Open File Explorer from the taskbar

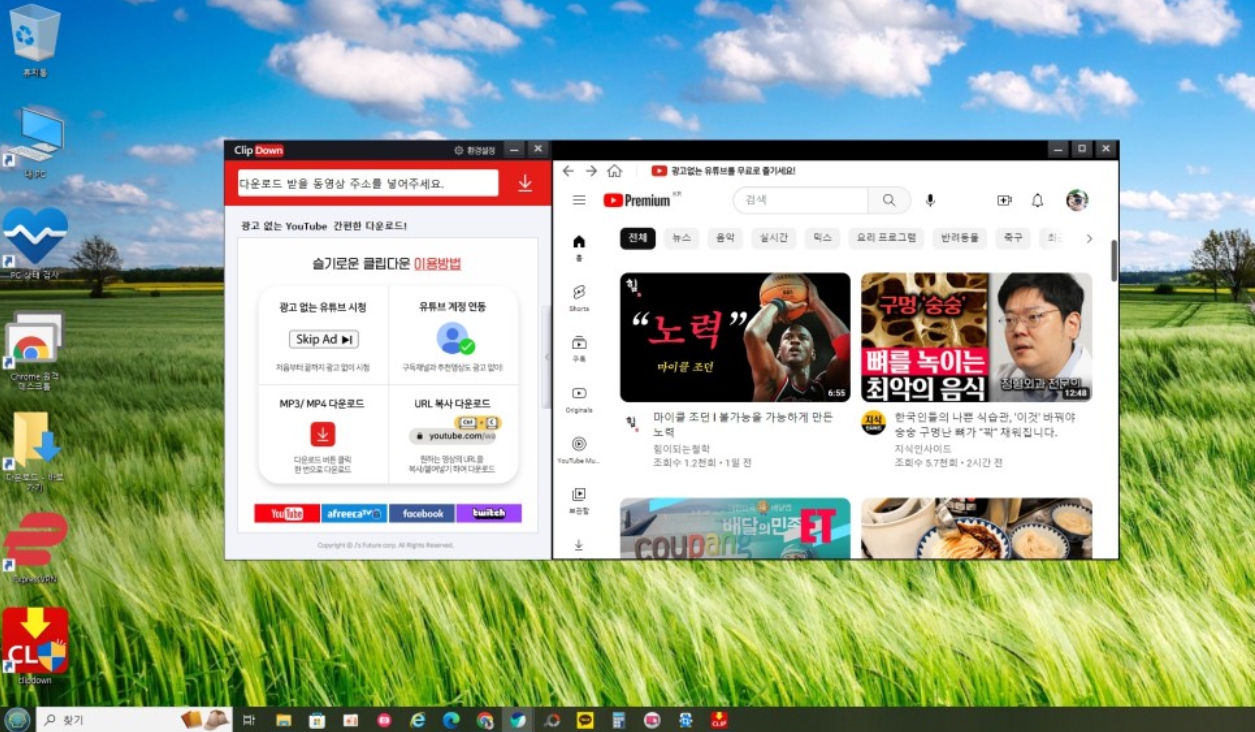[x=284, y=720]
